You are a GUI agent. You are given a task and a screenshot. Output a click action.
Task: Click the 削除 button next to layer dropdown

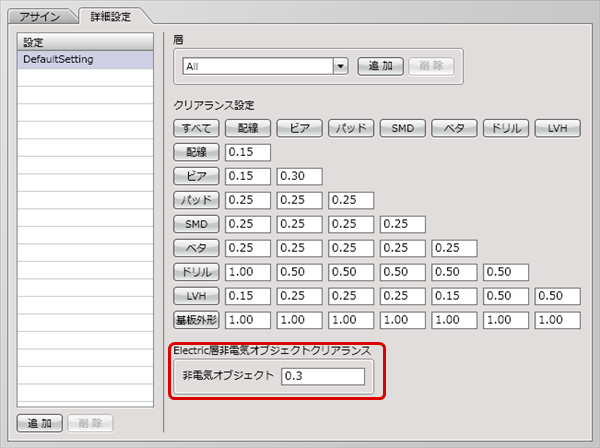[431, 66]
